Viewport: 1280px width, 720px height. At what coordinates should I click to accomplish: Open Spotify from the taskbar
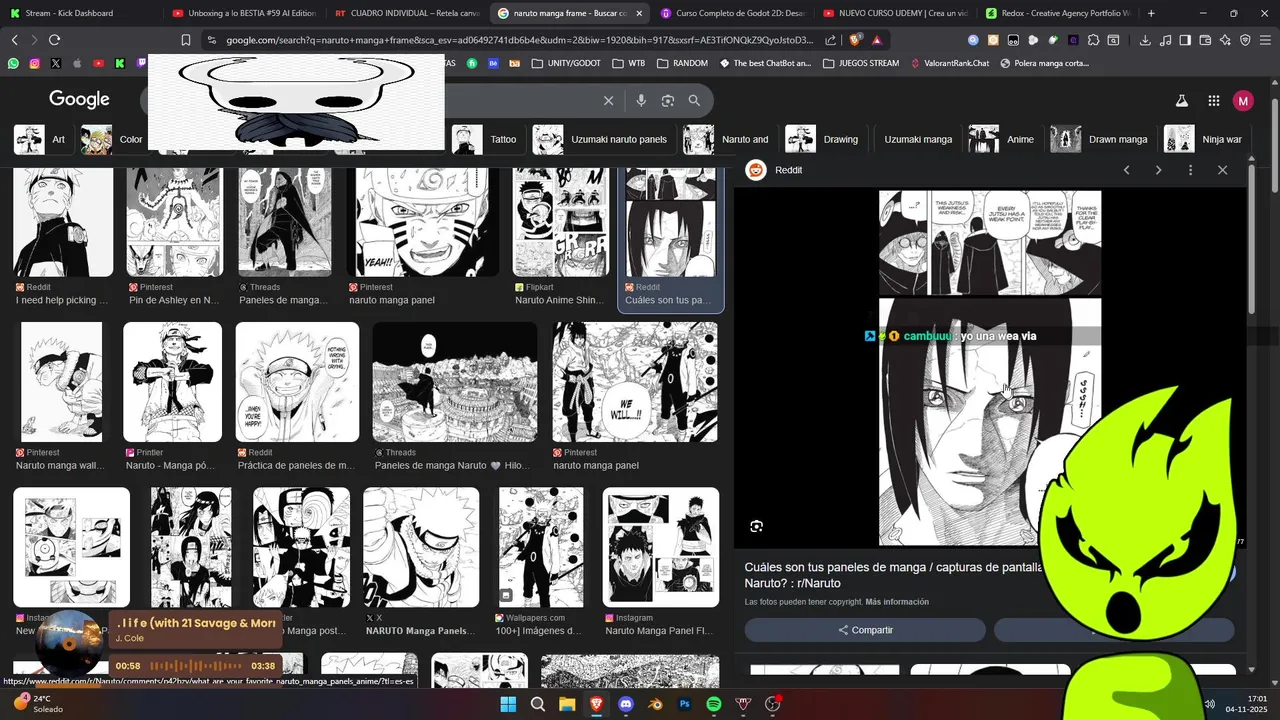[714, 704]
